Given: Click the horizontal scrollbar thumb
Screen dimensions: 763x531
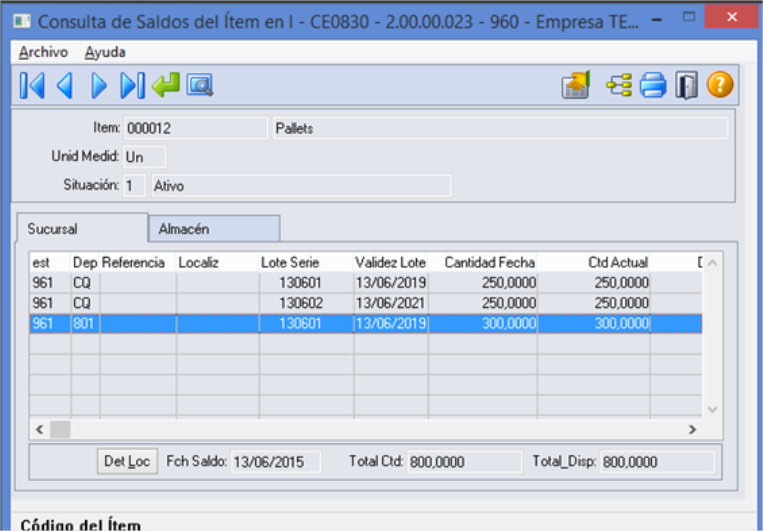Looking at the screenshot, I should tap(60, 430).
